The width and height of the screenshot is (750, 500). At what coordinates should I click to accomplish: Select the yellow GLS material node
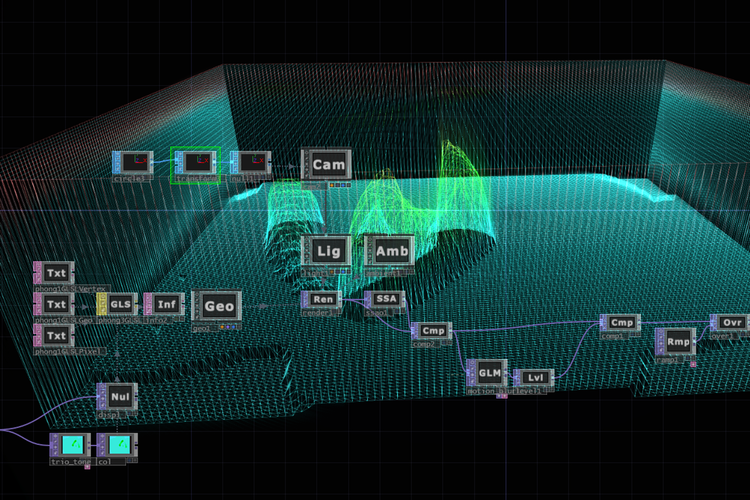(119, 303)
